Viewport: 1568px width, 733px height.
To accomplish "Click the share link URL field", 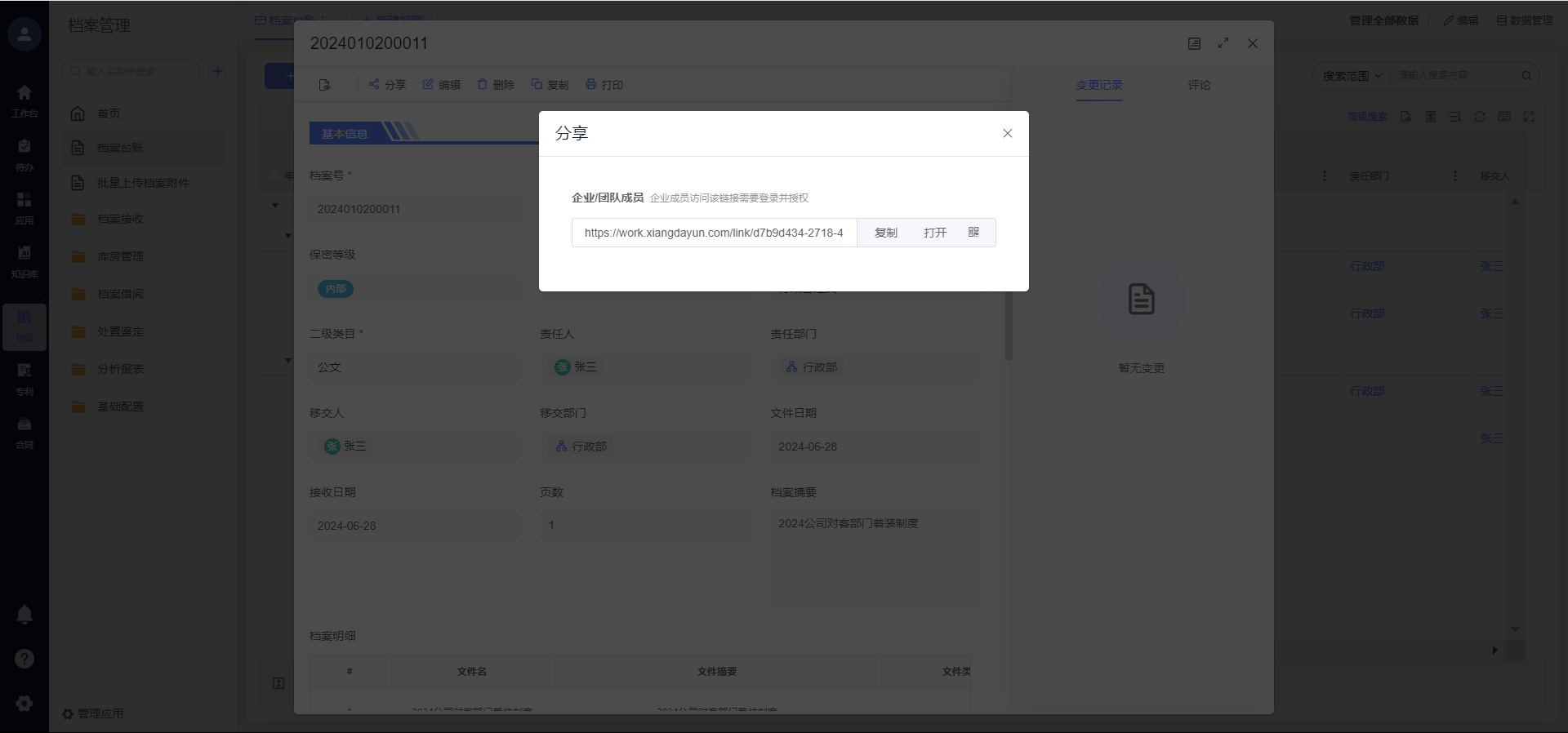I will [714, 233].
